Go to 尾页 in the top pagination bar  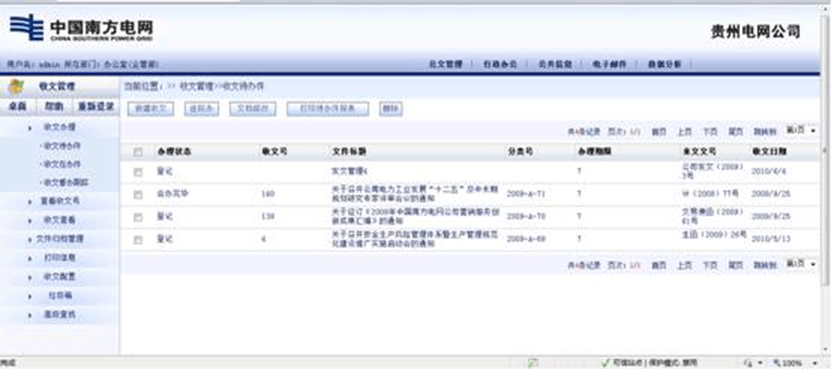pyautogui.click(x=736, y=131)
